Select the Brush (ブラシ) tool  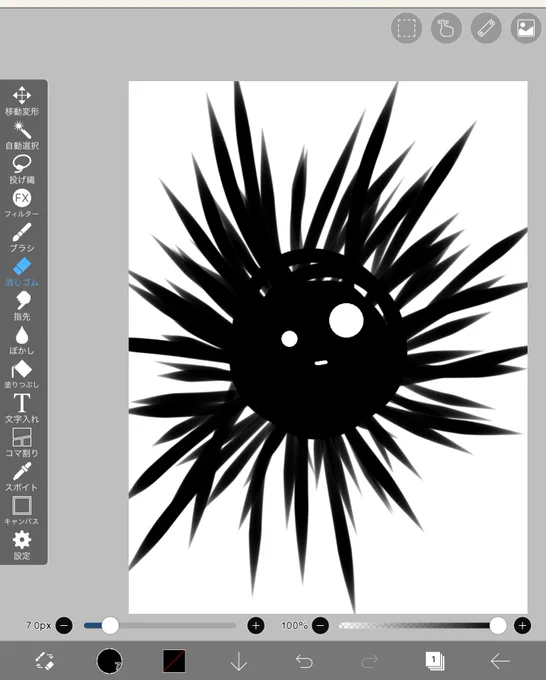pyautogui.click(x=22, y=238)
